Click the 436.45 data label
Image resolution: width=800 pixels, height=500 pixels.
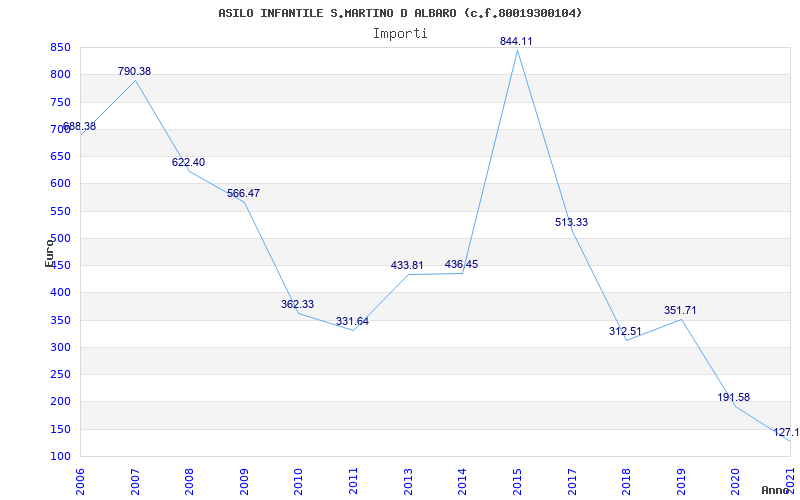461,264
